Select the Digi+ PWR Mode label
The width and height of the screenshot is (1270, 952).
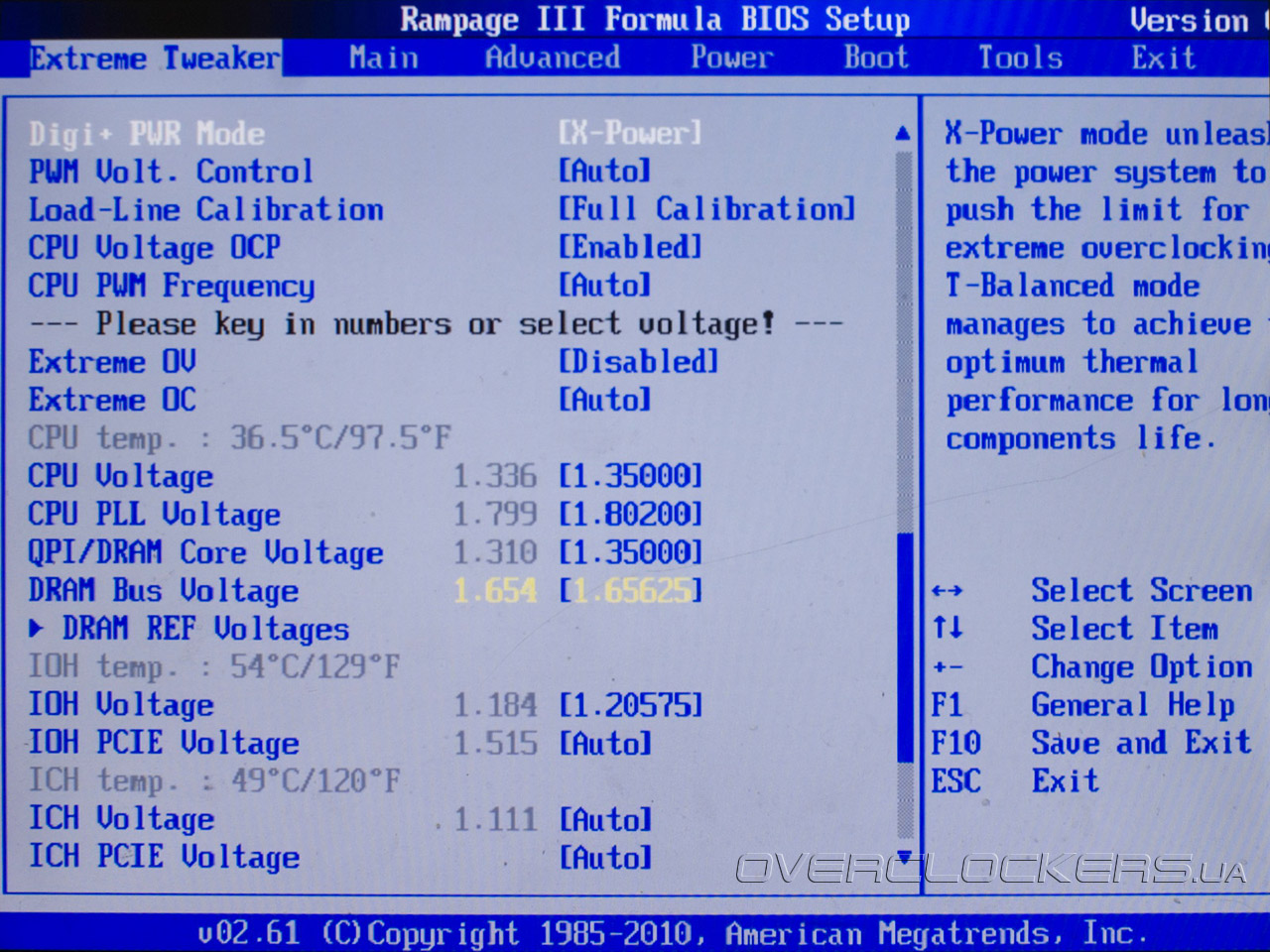(x=147, y=134)
